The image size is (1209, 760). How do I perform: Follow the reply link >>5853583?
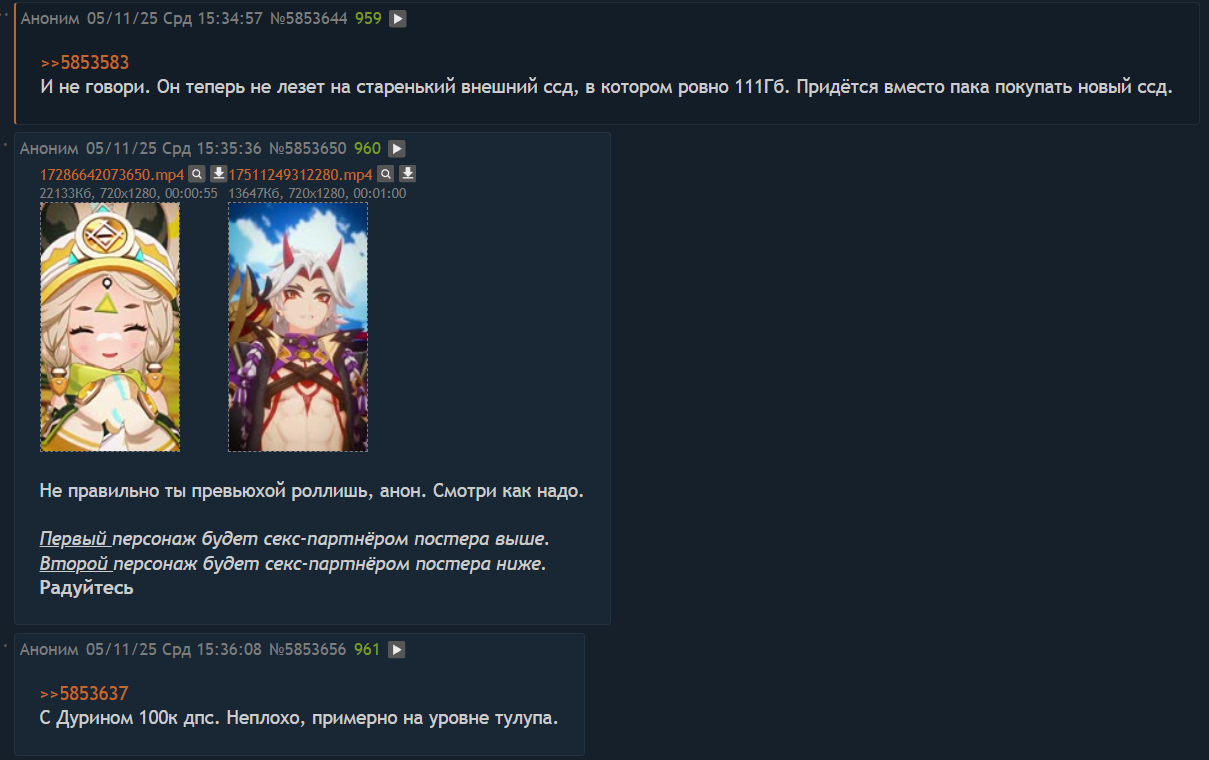[85, 62]
